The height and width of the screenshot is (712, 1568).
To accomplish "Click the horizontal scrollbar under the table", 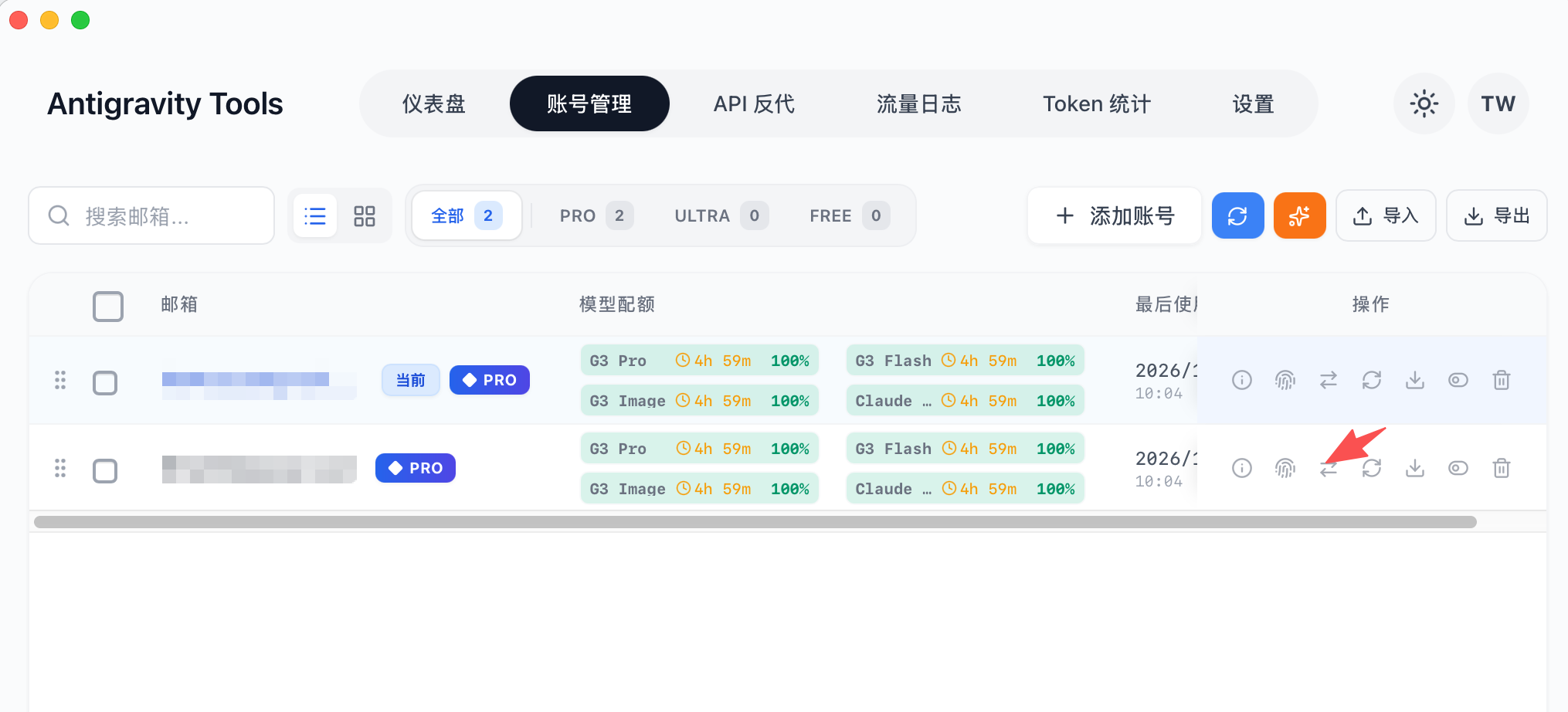I will (755, 522).
